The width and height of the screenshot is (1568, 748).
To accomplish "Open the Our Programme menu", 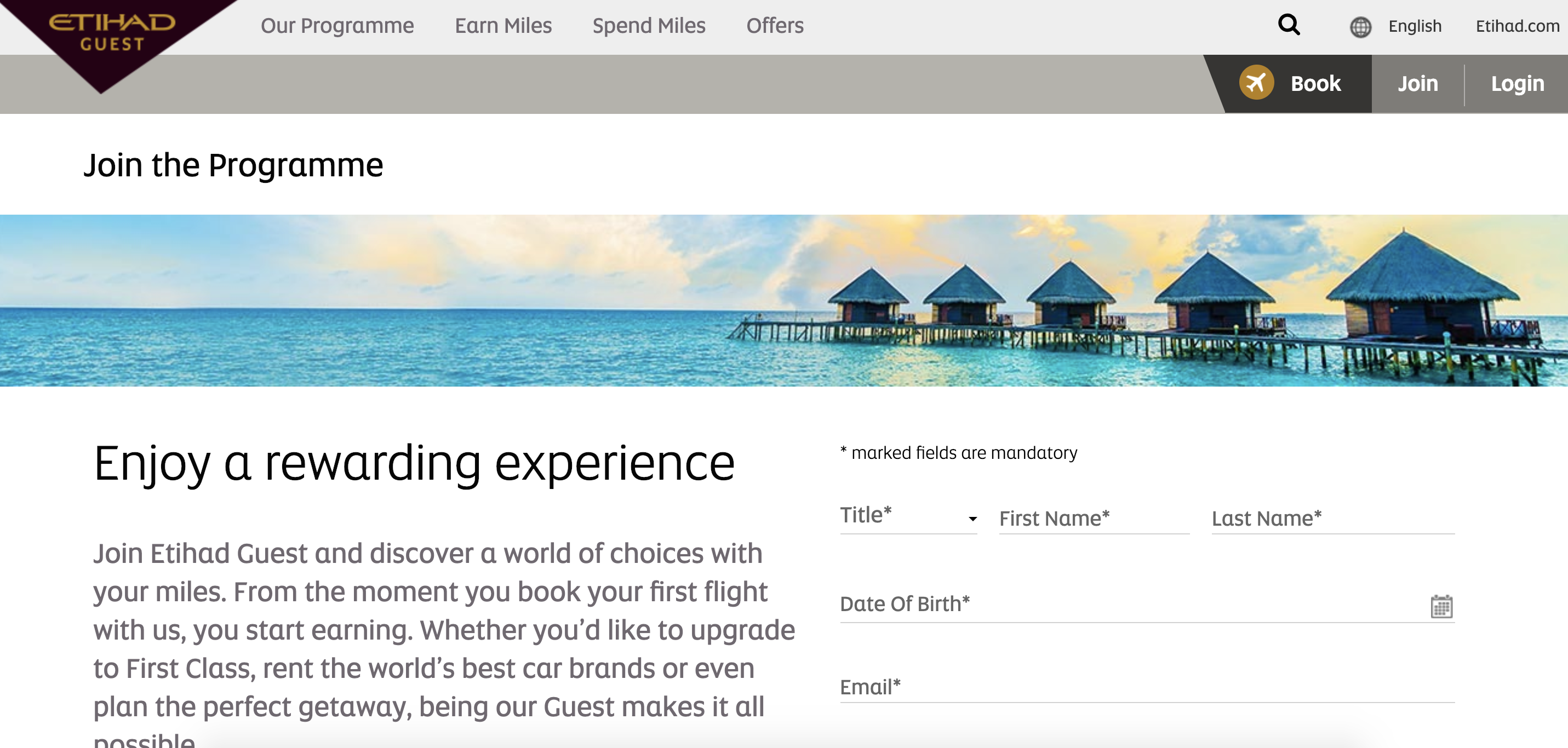I will [337, 26].
